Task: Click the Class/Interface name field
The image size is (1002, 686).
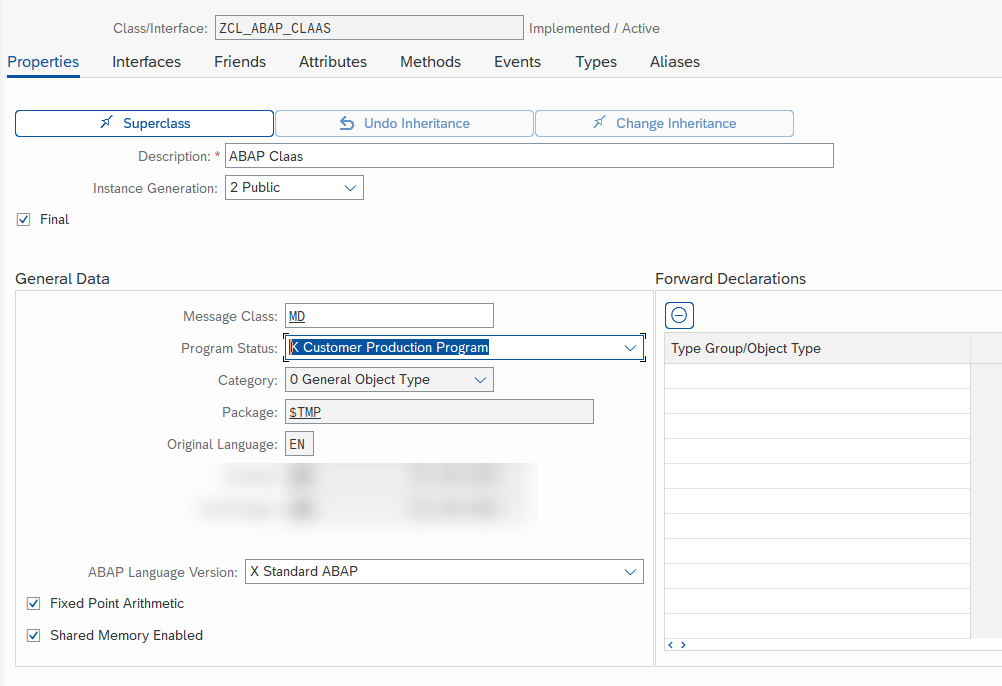Action: pyautogui.click(x=369, y=28)
